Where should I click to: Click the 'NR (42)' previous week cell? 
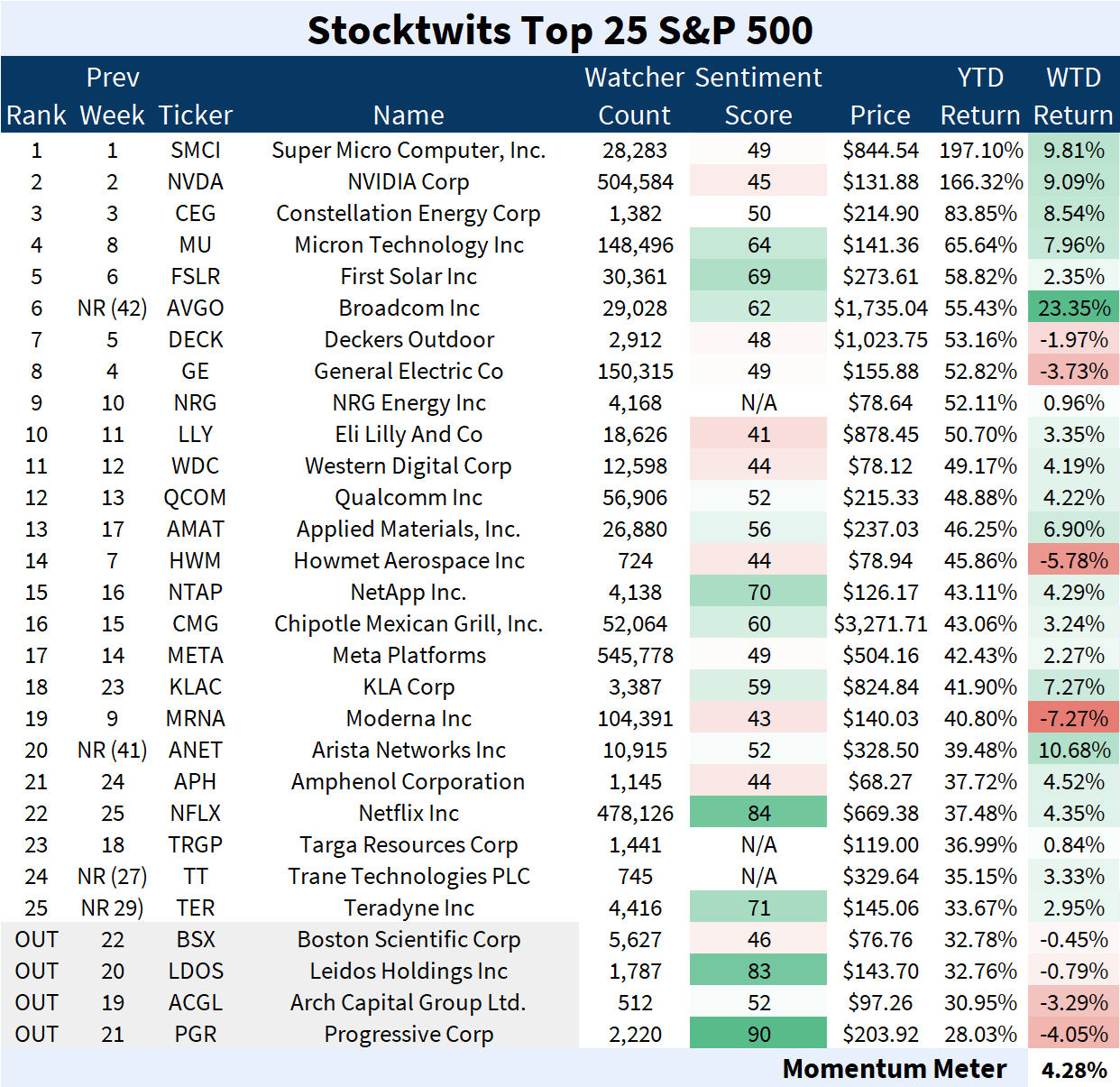(x=112, y=308)
